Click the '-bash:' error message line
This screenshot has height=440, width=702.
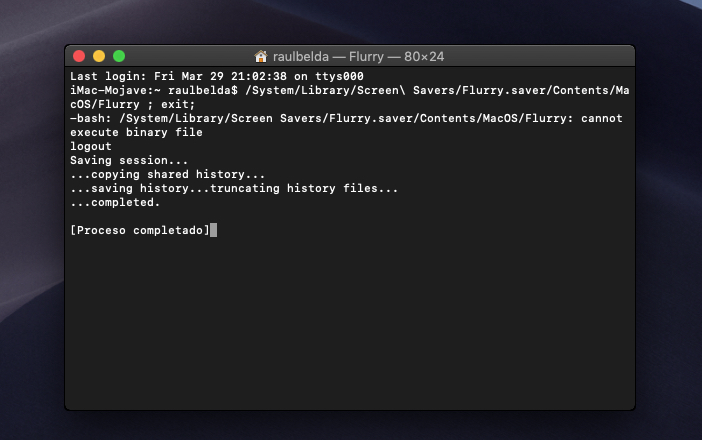point(346,118)
